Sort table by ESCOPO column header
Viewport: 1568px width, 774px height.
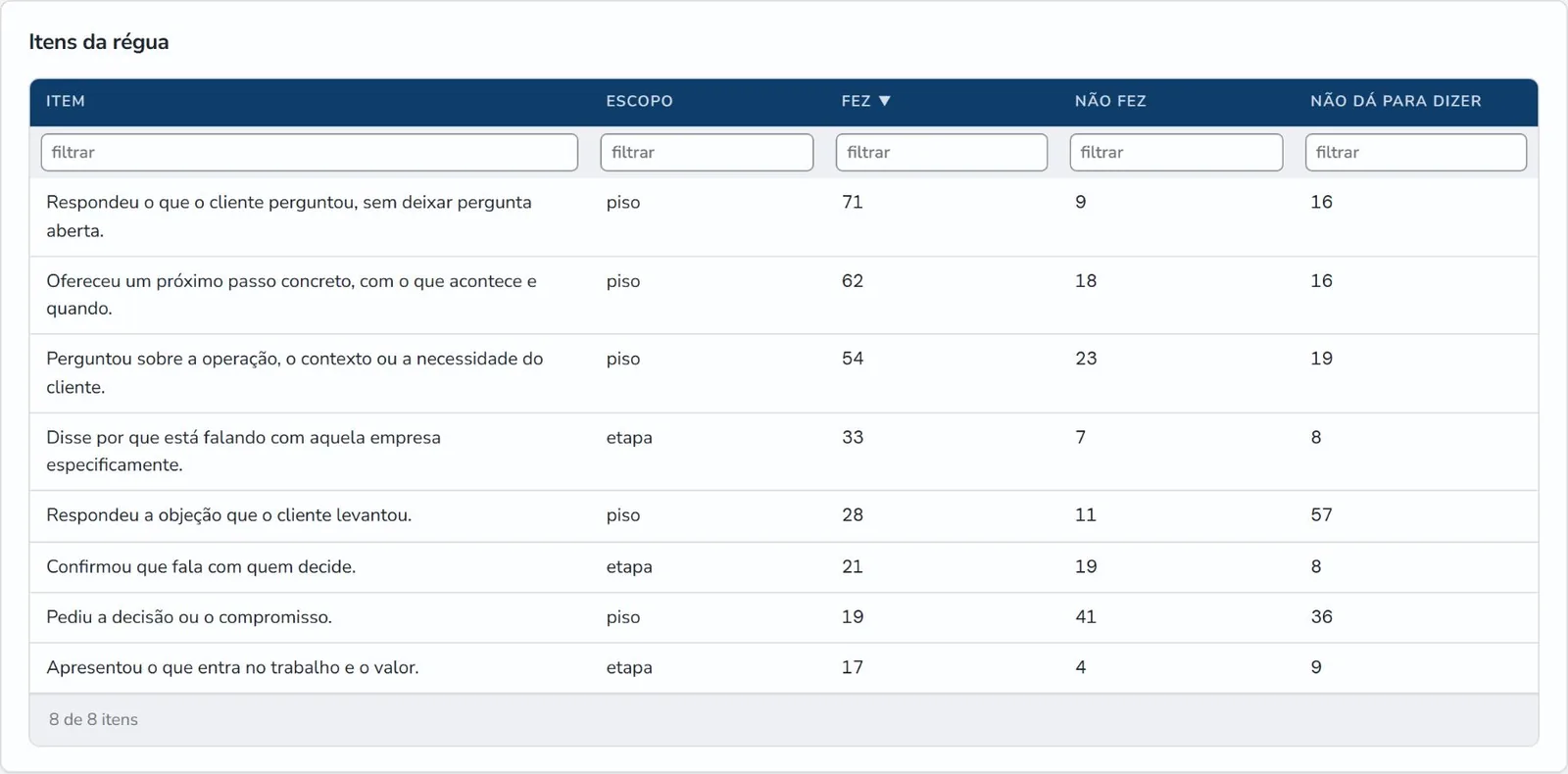639,101
